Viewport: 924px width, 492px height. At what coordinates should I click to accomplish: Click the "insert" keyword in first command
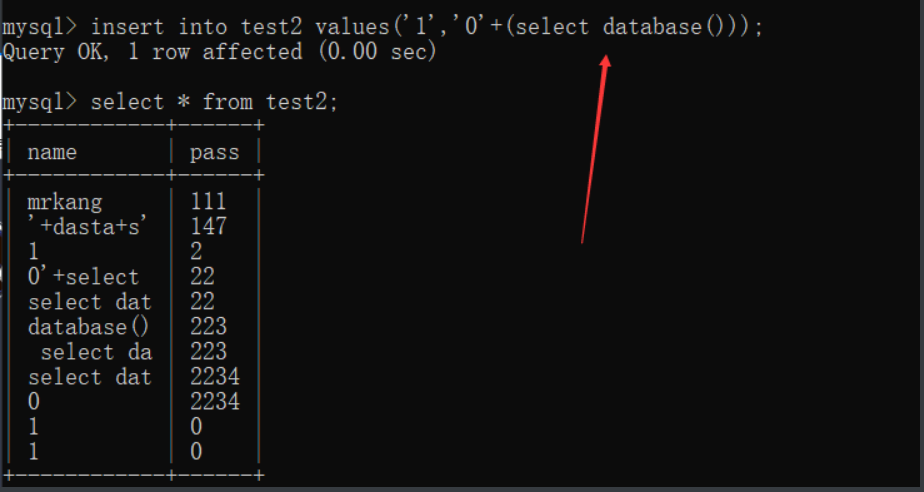(128, 26)
